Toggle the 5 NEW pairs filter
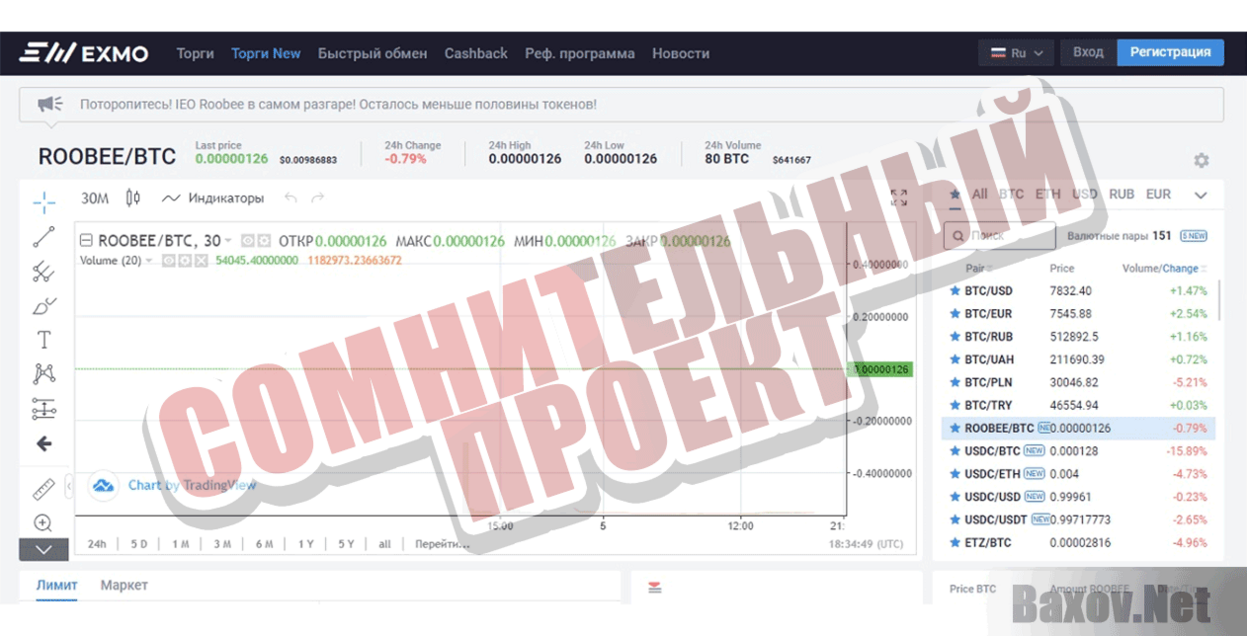This screenshot has height=636, width=1247. click(1193, 236)
